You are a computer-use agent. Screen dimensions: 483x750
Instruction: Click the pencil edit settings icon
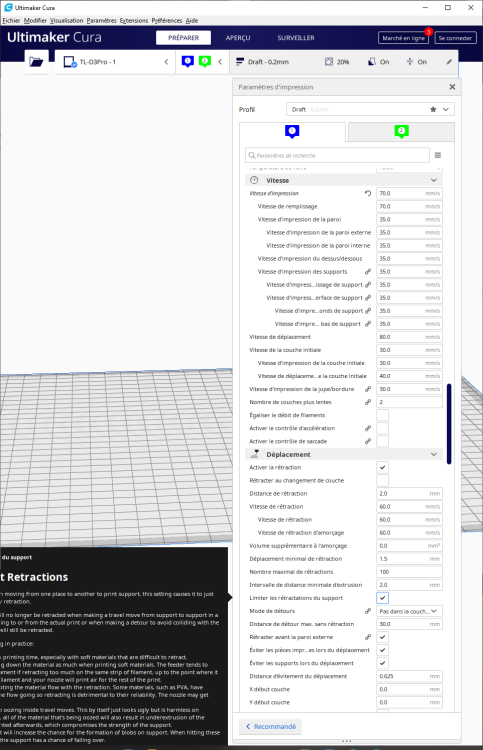449,62
